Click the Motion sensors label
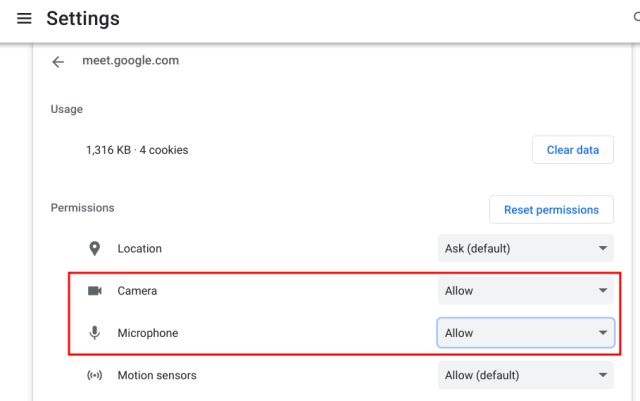 157,375
